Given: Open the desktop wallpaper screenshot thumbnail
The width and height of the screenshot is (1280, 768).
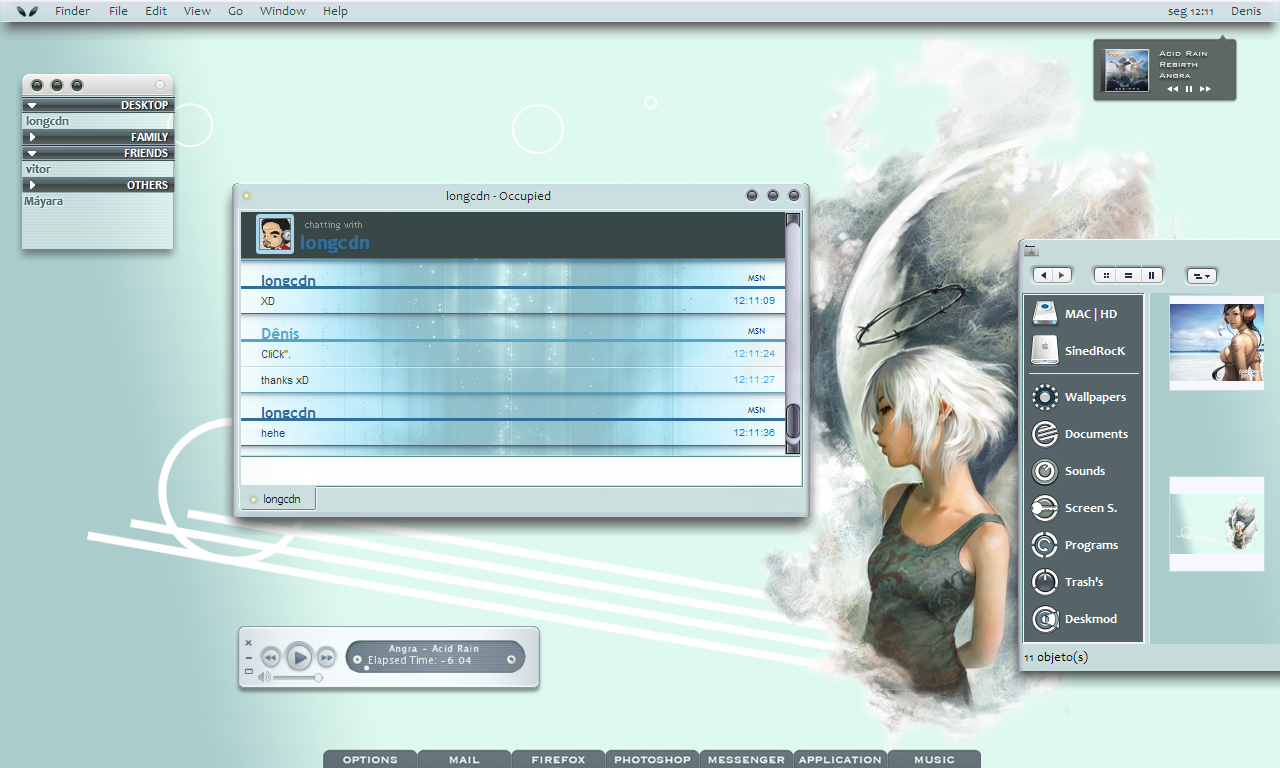Looking at the screenshot, I should click(1217, 524).
